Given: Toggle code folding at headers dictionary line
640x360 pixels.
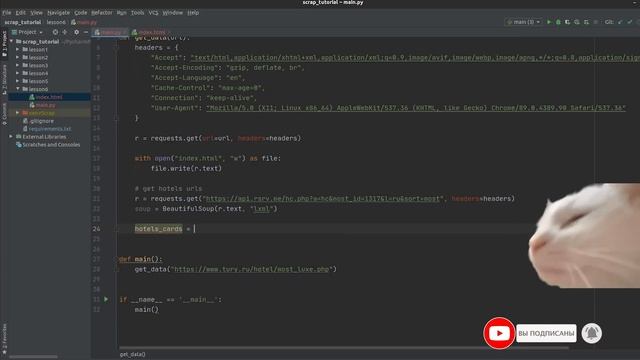Looking at the screenshot, I should click(x=116, y=47).
